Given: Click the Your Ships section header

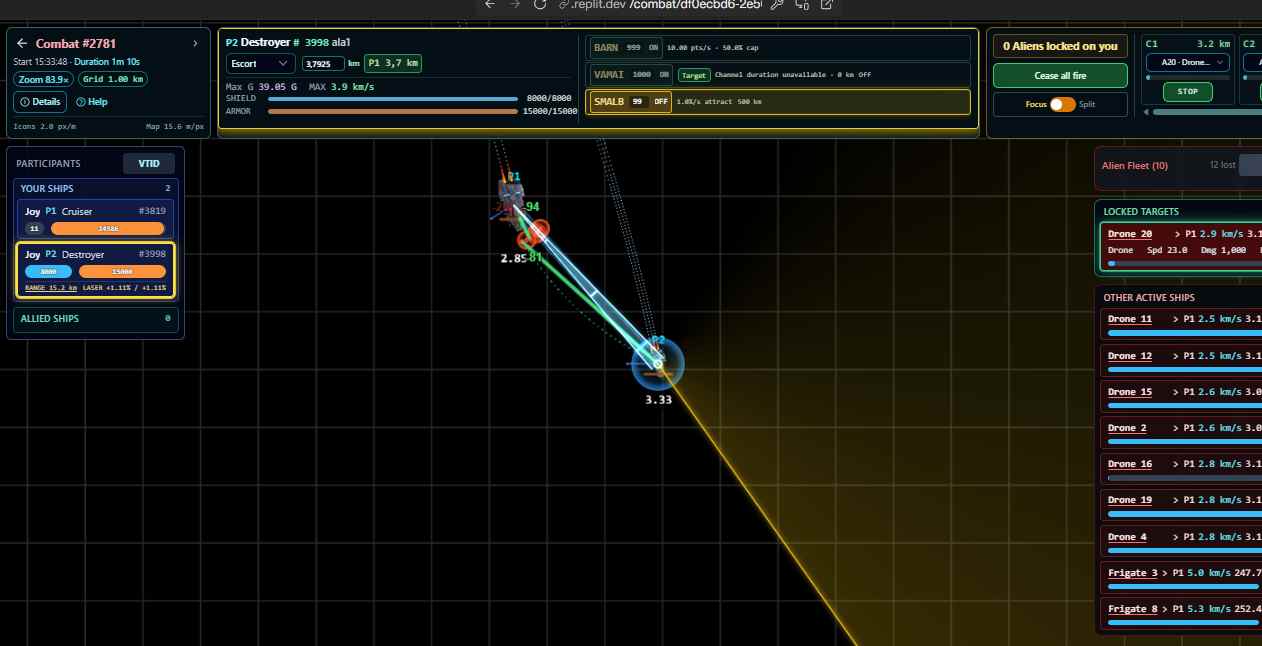Looking at the screenshot, I should (x=95, y=188).
